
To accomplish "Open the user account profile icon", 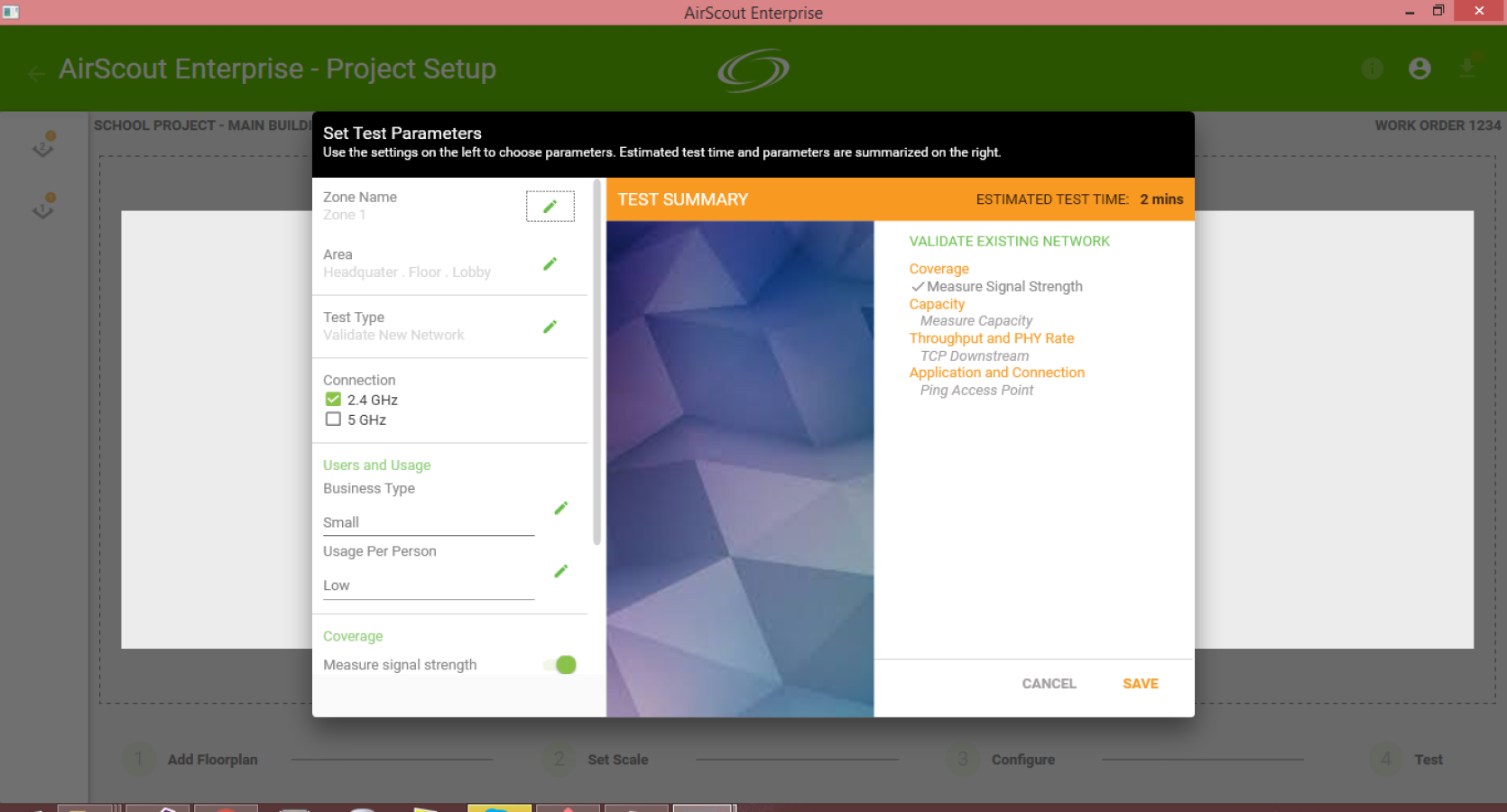I will tap(1419, 69).
